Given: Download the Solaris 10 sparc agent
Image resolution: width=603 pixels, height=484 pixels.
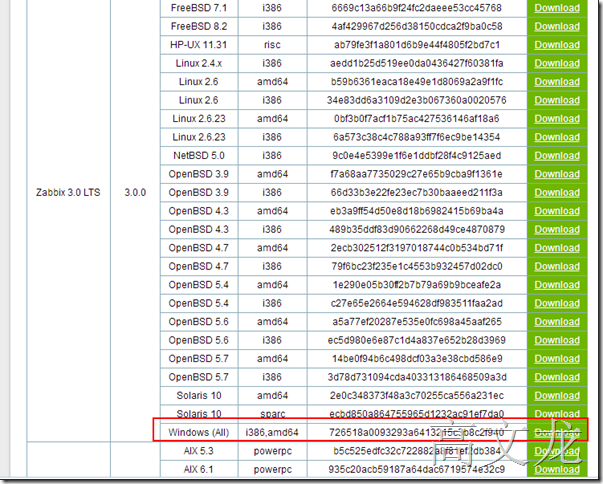Looking at the screenshot, I should [x=557, y=414].
